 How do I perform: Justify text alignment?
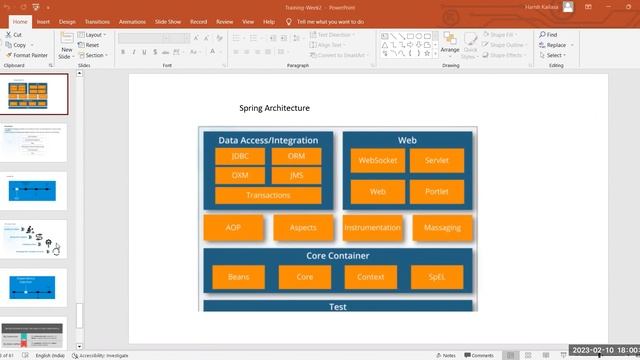pyautogui.click(x=268, y=52)
